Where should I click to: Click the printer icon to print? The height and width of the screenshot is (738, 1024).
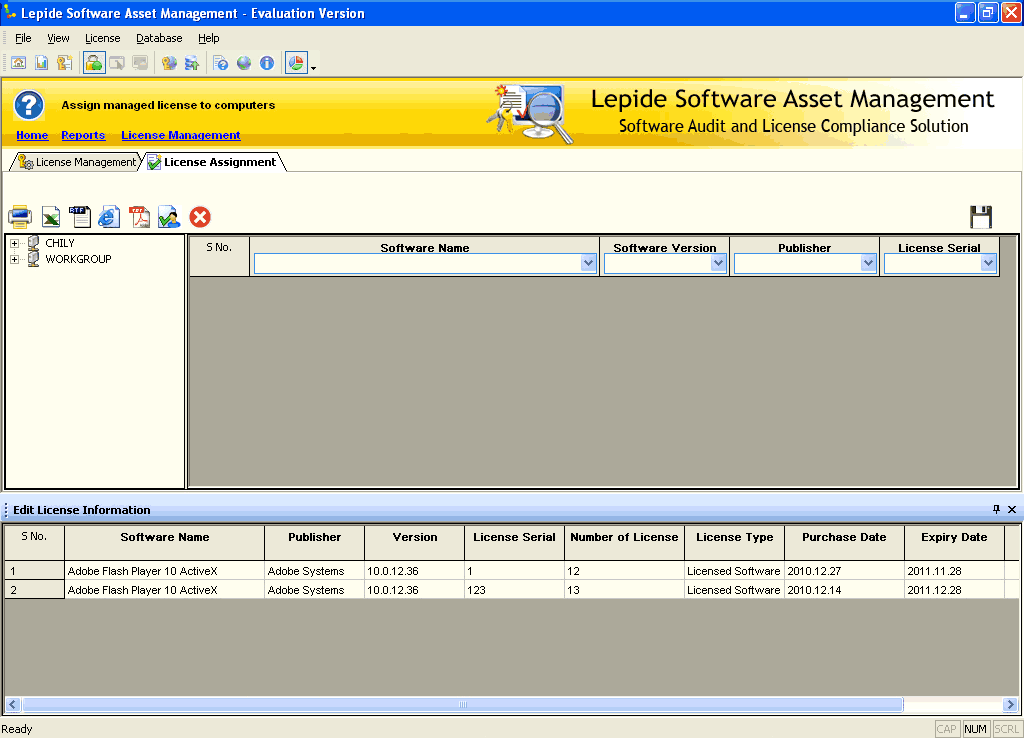point(20,216)
